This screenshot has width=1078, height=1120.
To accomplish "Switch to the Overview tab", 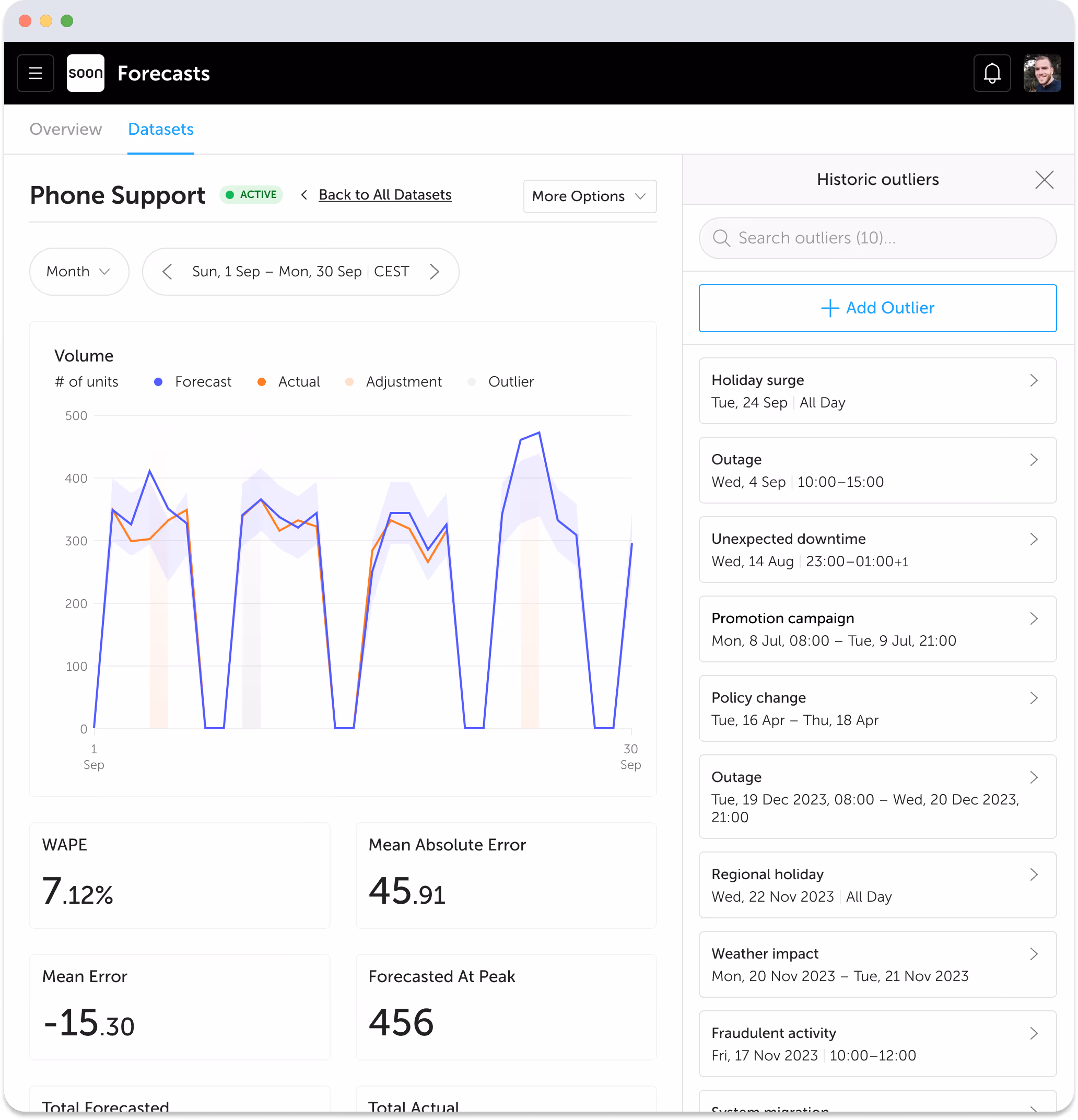I will tap(65, 129).
